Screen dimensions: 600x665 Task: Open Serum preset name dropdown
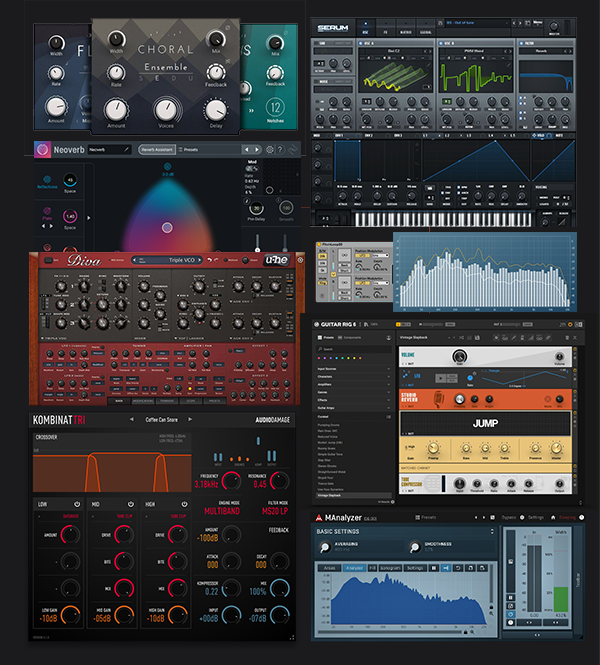click(x=477, y=23)
